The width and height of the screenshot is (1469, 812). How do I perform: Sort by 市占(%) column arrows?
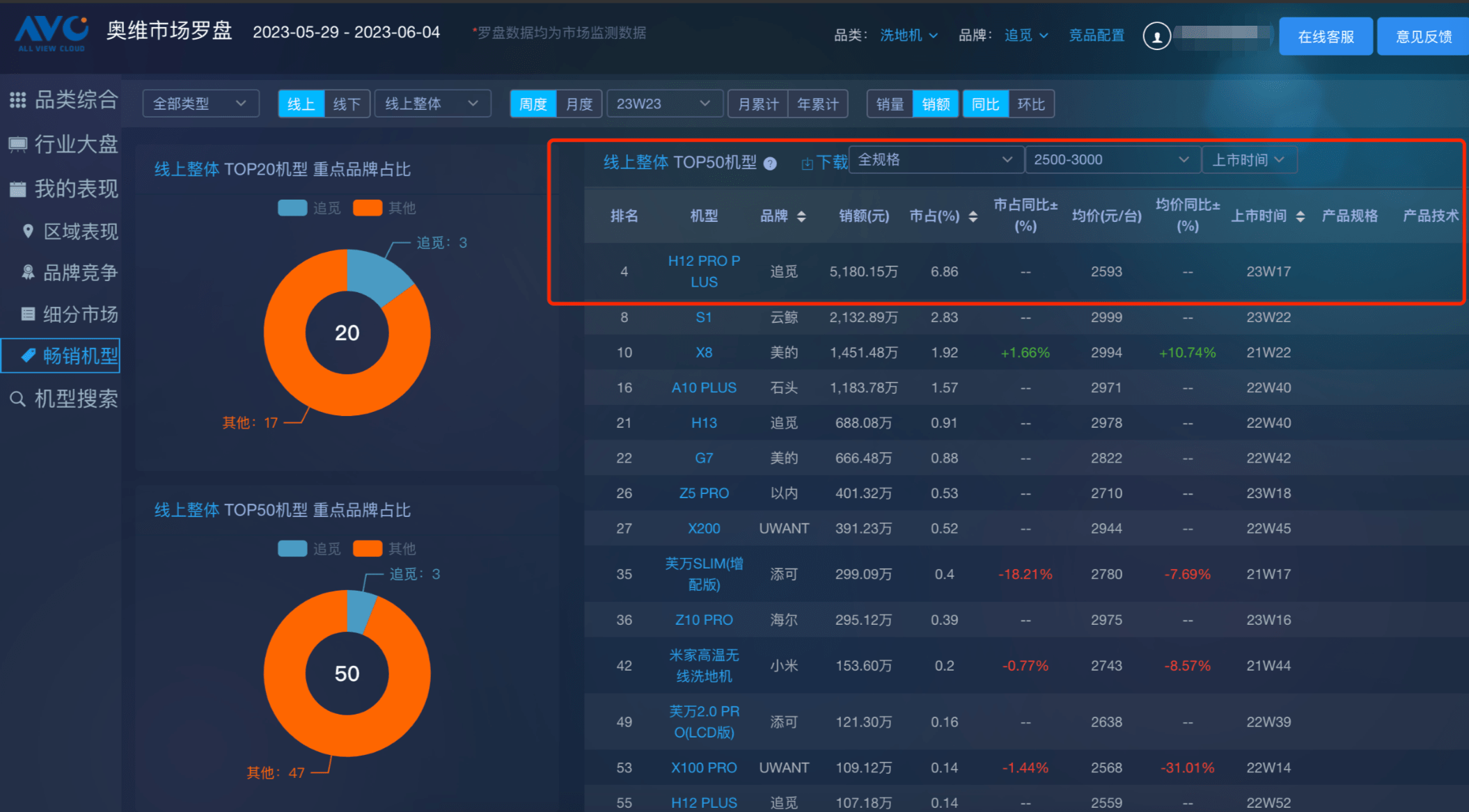(x=973, y=216)
